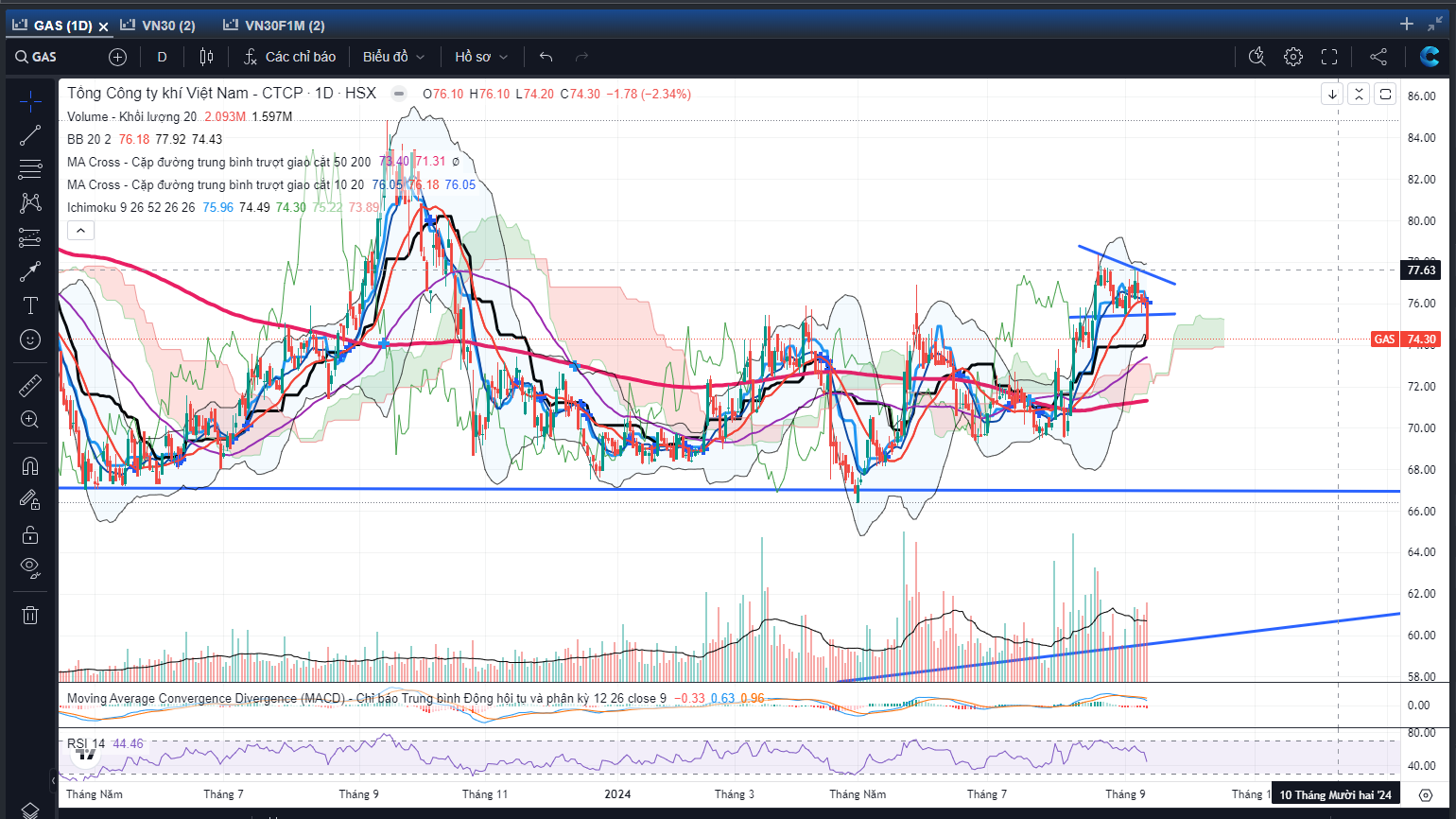Expand the Hồ sơ dropdown
Image resolution: width=1456 pixels, height=819 pixels.
point(481,57)
